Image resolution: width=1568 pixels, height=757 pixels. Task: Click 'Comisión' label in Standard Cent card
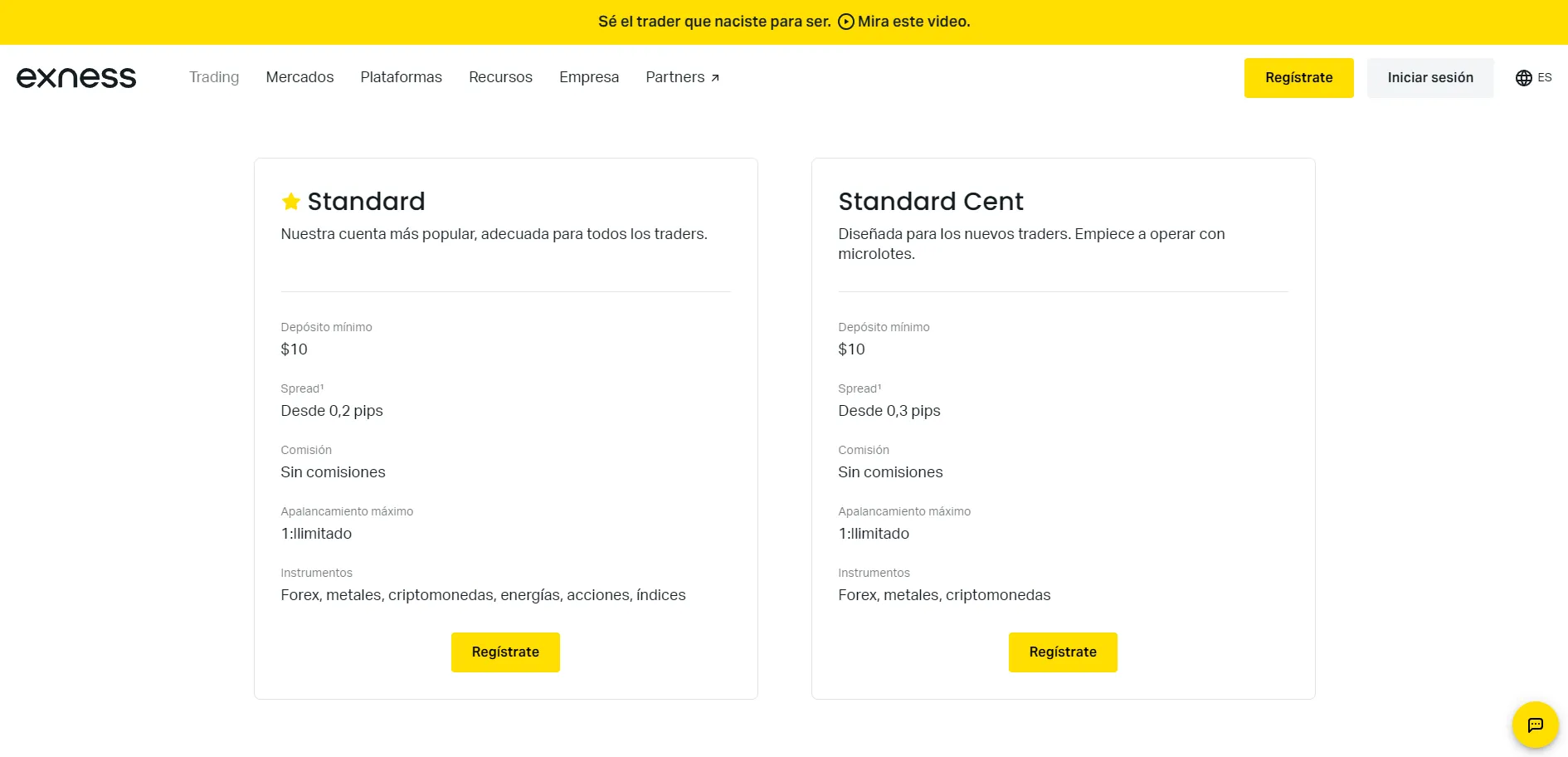(x=864, y=450)
